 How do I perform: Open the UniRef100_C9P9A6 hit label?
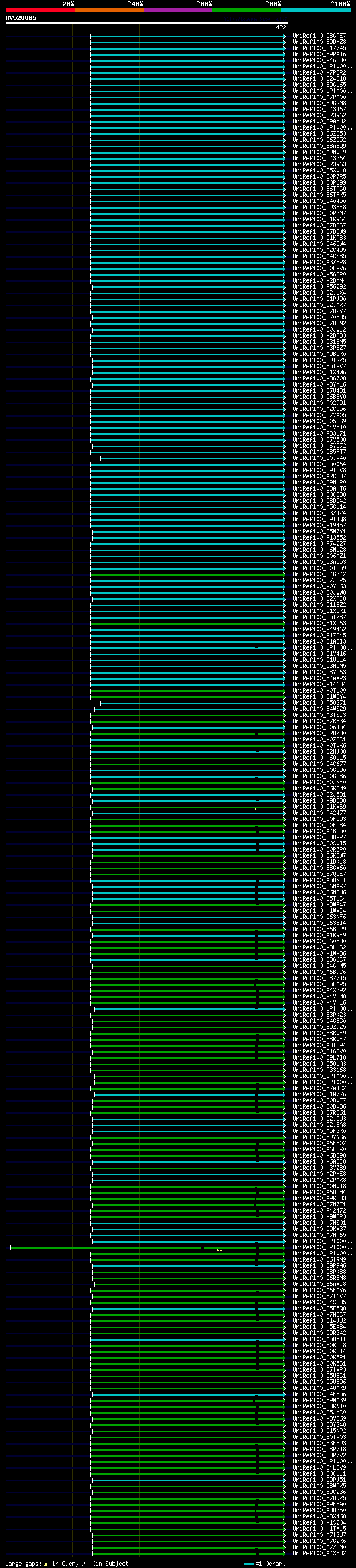pos(319,1265)
